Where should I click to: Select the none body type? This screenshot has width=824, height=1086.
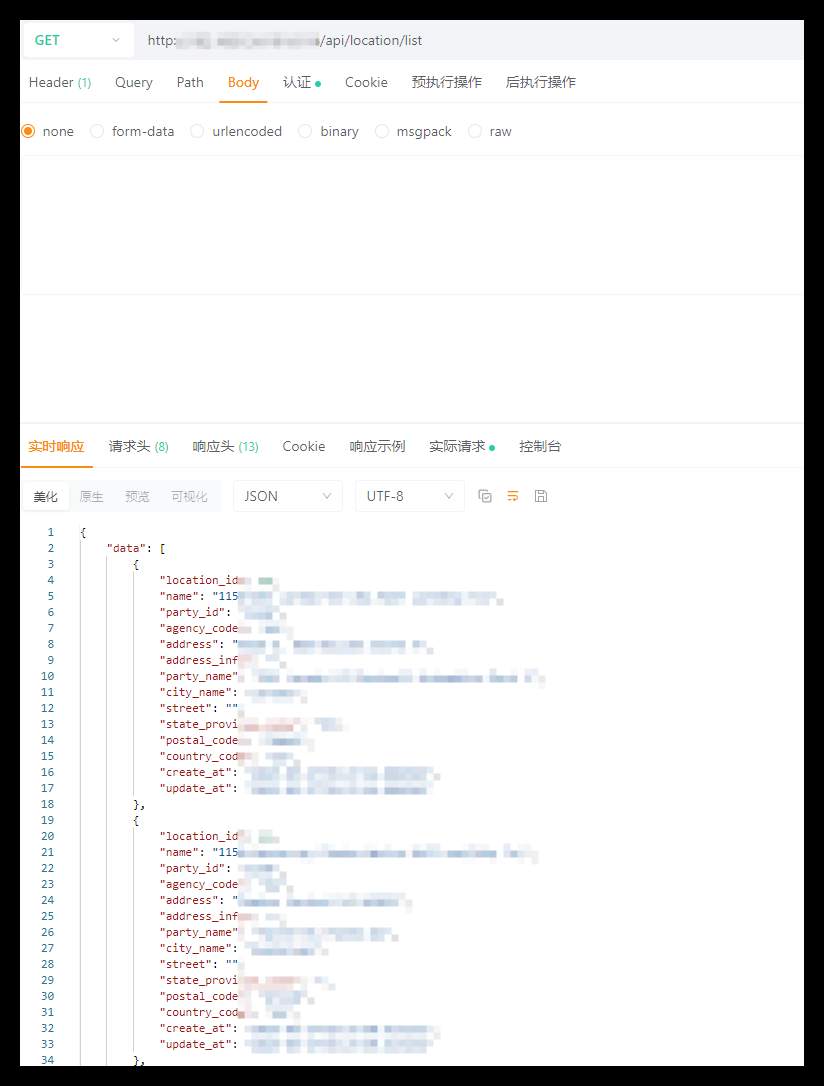tap(29, 131)
